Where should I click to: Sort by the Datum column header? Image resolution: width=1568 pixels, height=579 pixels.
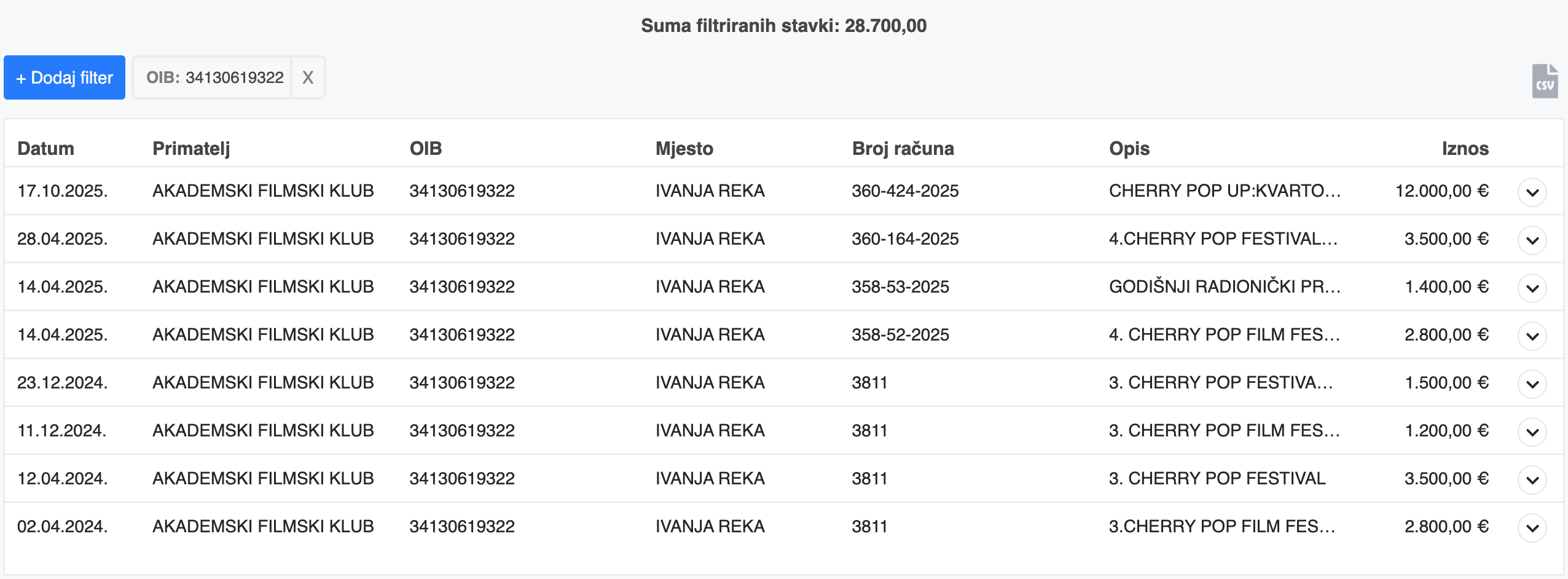(45, 149)
